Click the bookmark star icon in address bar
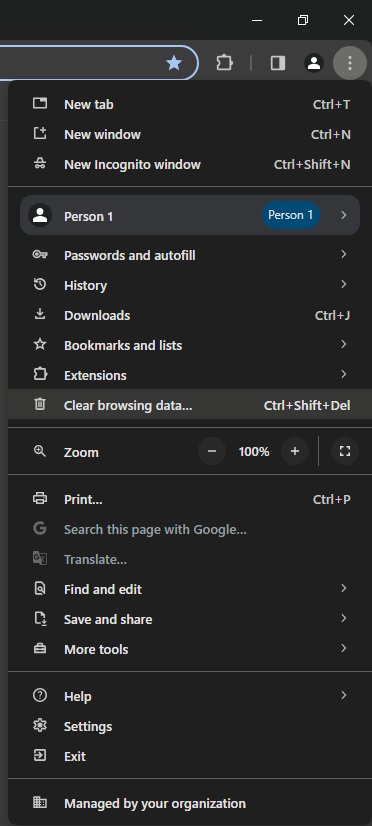This screenshot has height=826, width=372. (x=173, y=63)
